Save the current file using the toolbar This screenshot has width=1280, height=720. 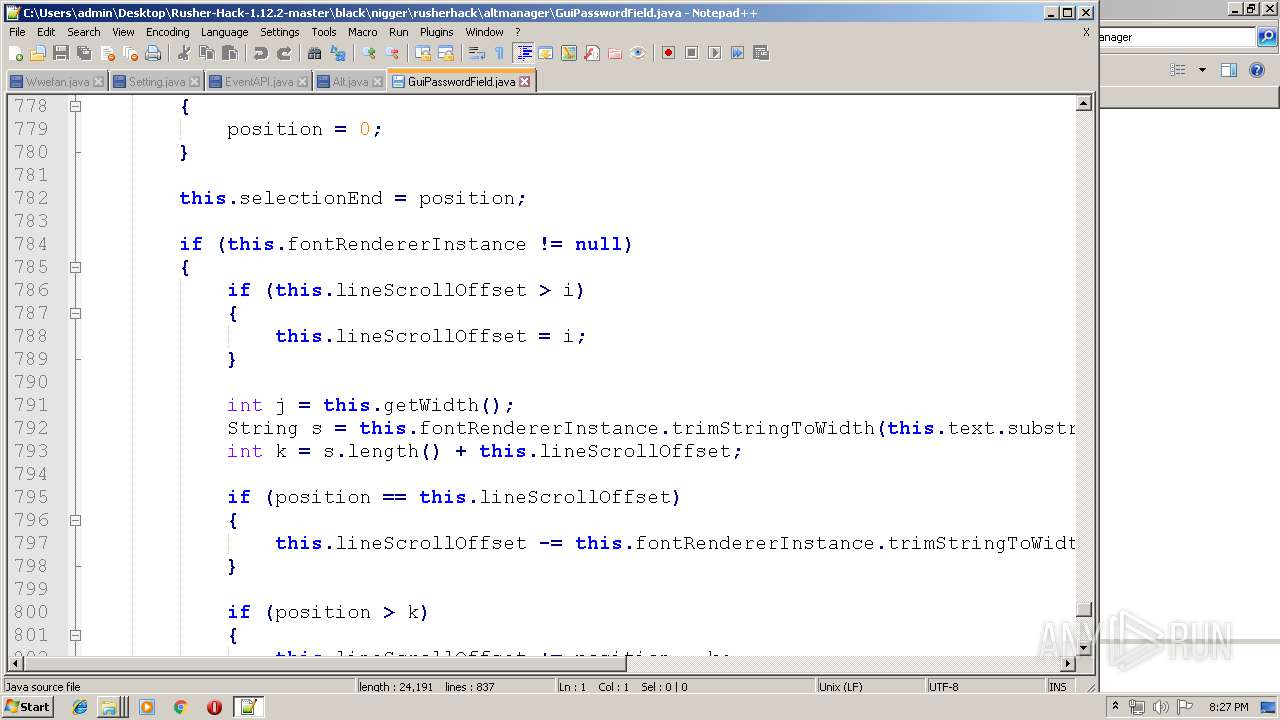point(60,53)
